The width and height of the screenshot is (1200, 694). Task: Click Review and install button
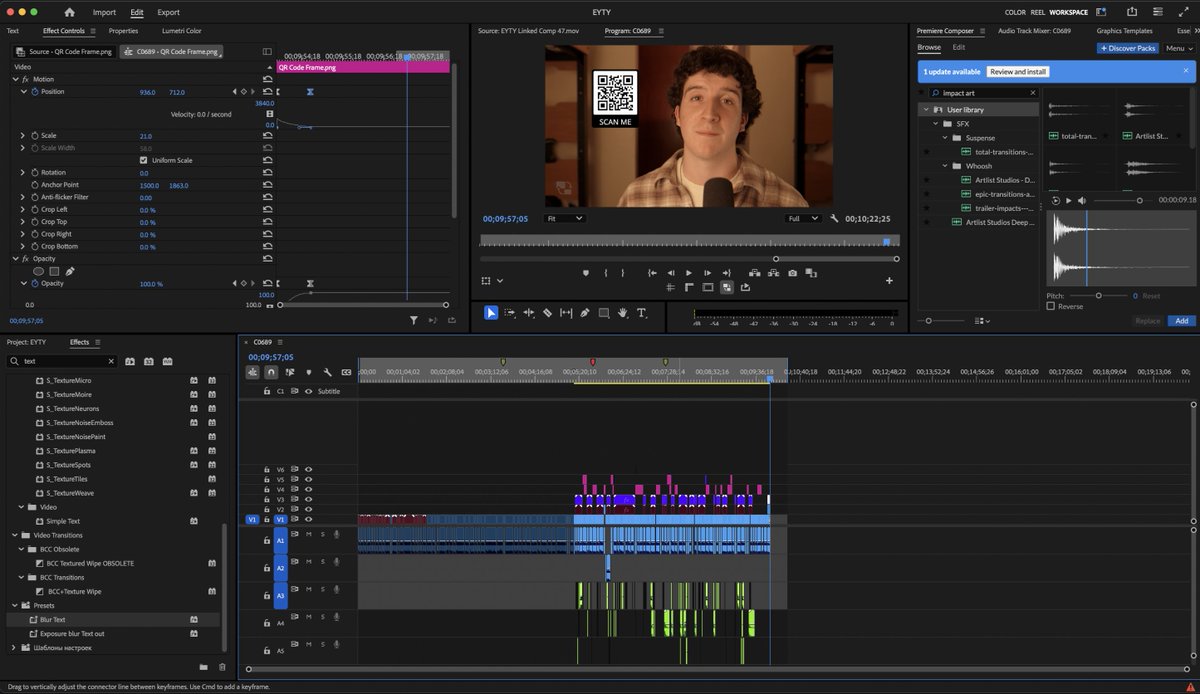click(1017, 72)
